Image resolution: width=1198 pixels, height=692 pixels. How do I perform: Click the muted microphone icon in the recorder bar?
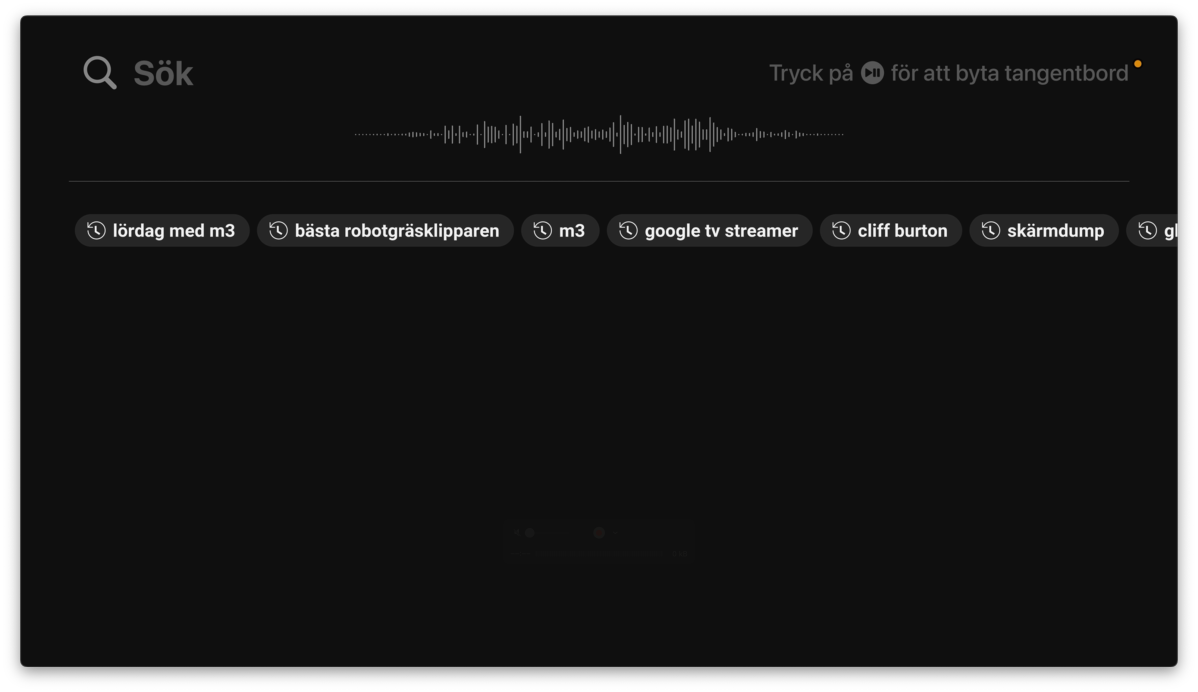(517, 533)
